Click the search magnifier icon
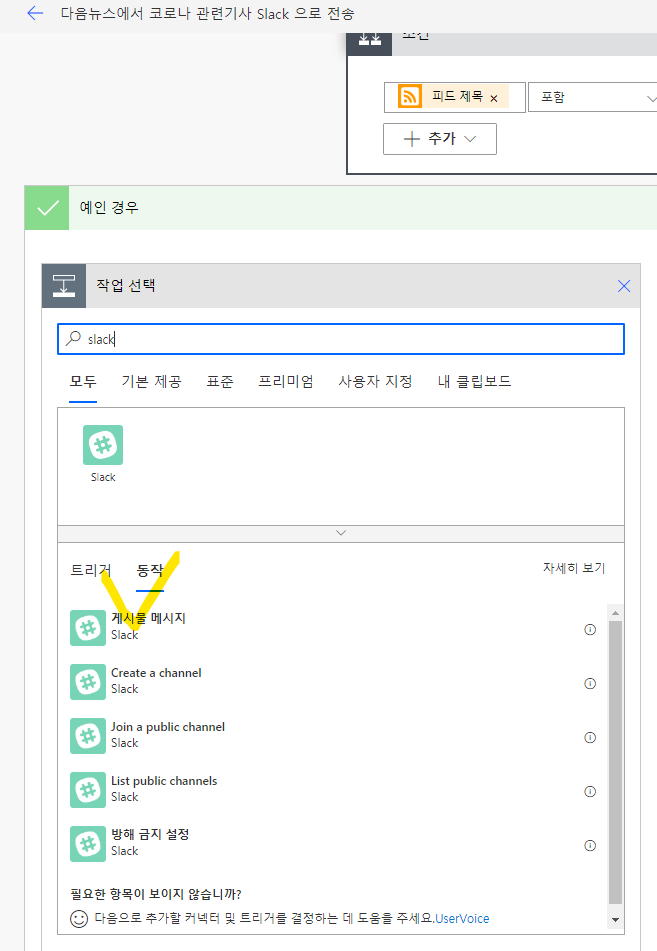Viewport: 657px width, 951px height. click(73, 338)
